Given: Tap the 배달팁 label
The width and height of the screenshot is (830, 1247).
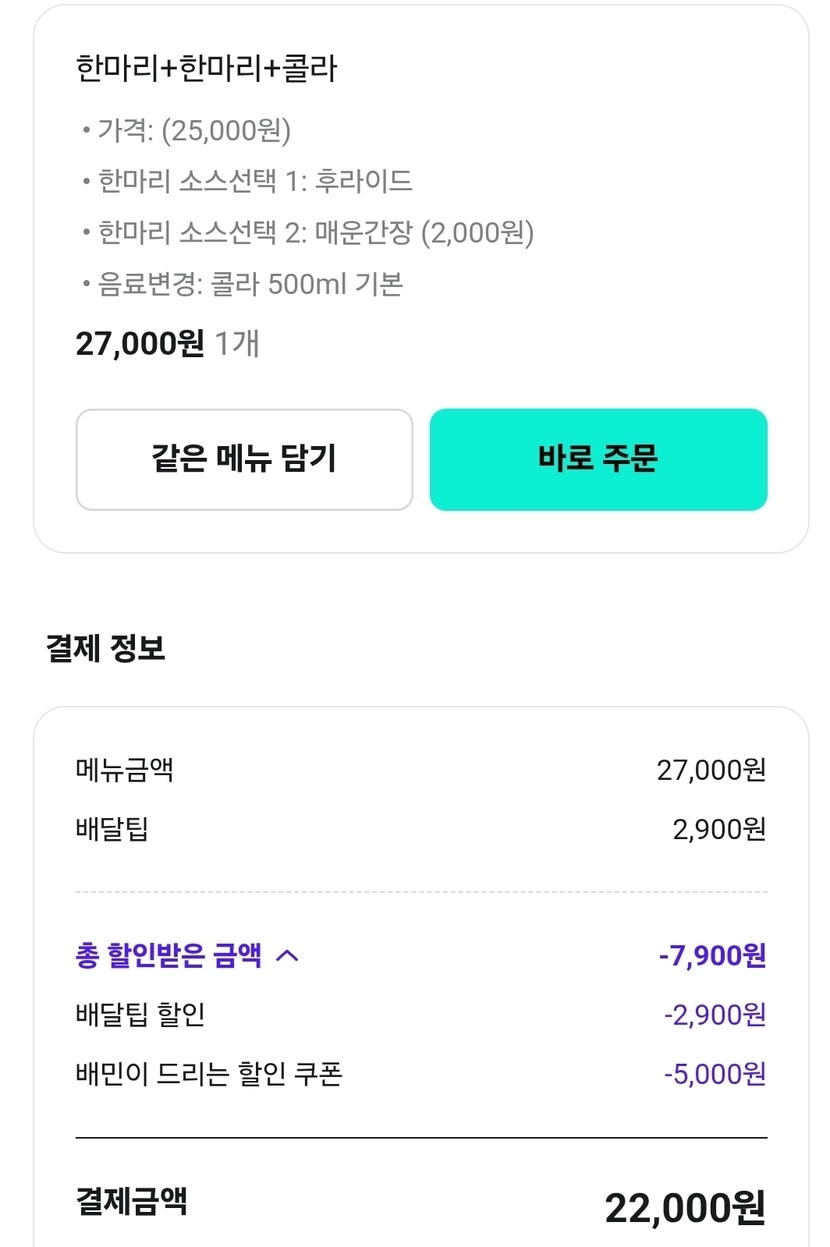Looking at the screenshot, I should [x=111, y=829].
